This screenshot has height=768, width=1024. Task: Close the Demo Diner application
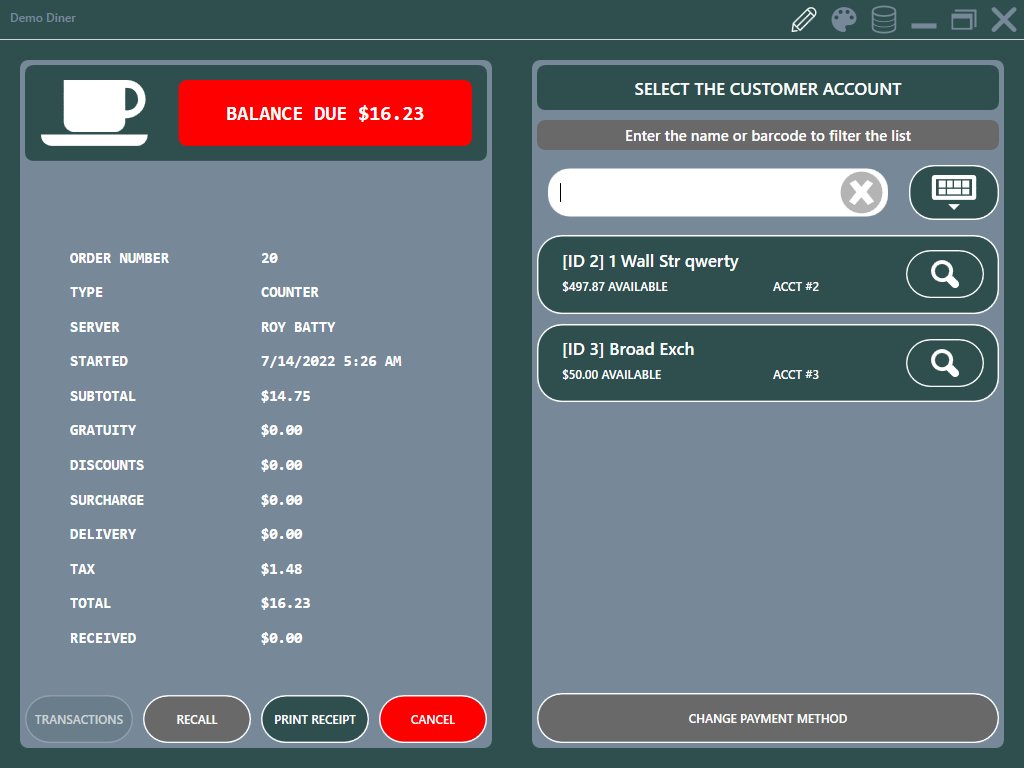(x=1003, y=20)
